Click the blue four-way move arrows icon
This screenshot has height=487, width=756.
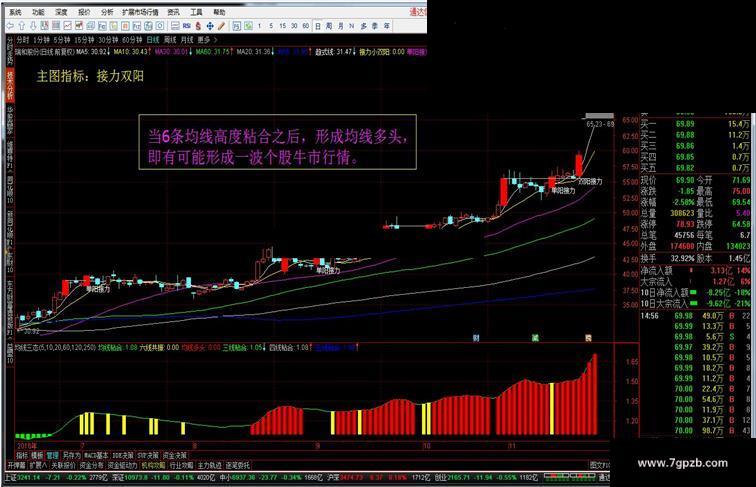click(x=210, y=26)
